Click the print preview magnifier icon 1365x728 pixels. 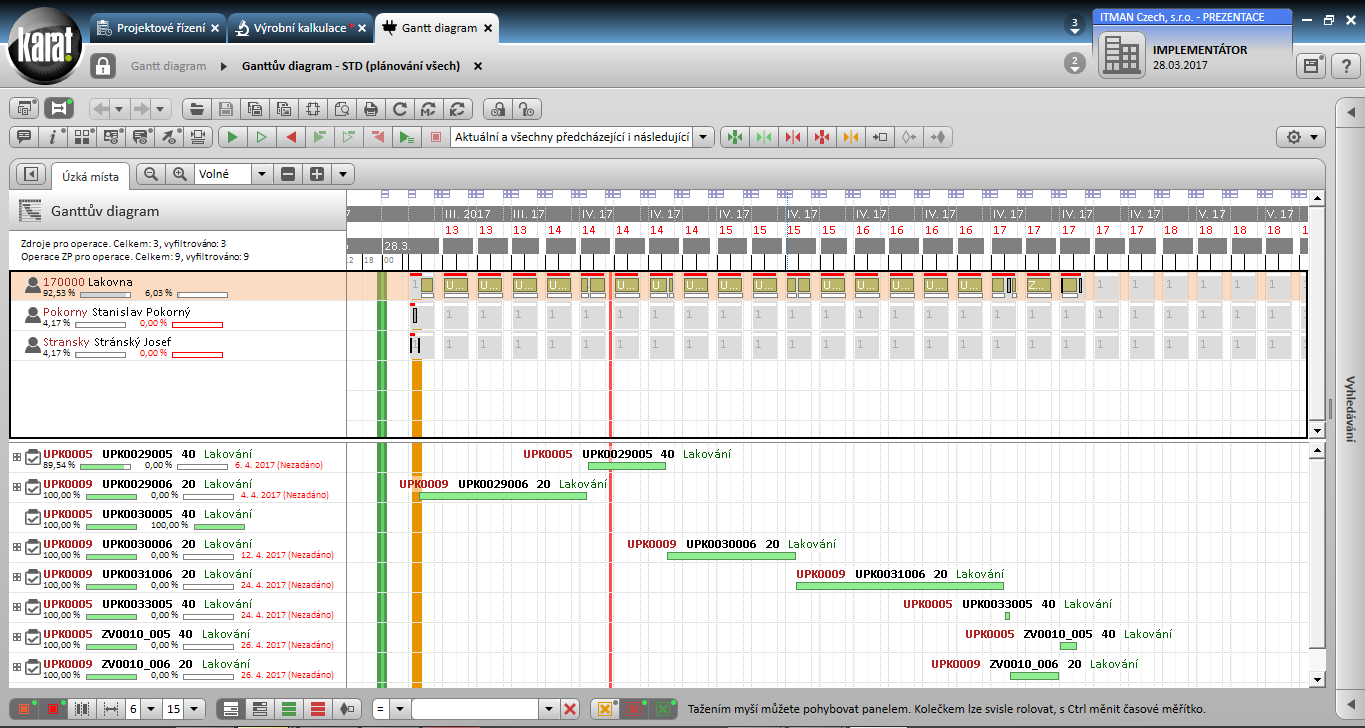(x=342, y=108)
